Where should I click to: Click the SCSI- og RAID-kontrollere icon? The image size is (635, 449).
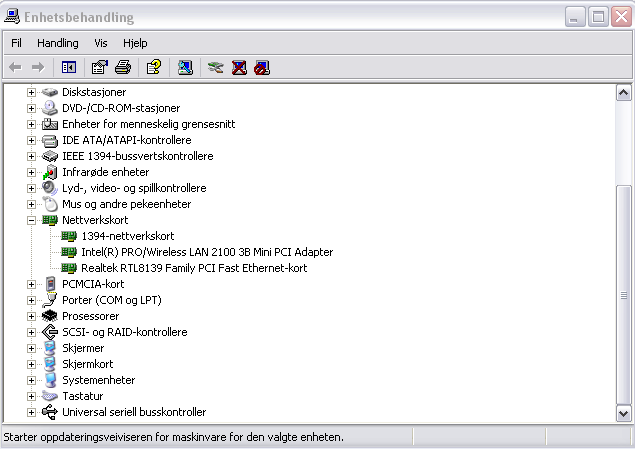pos(50,332)
